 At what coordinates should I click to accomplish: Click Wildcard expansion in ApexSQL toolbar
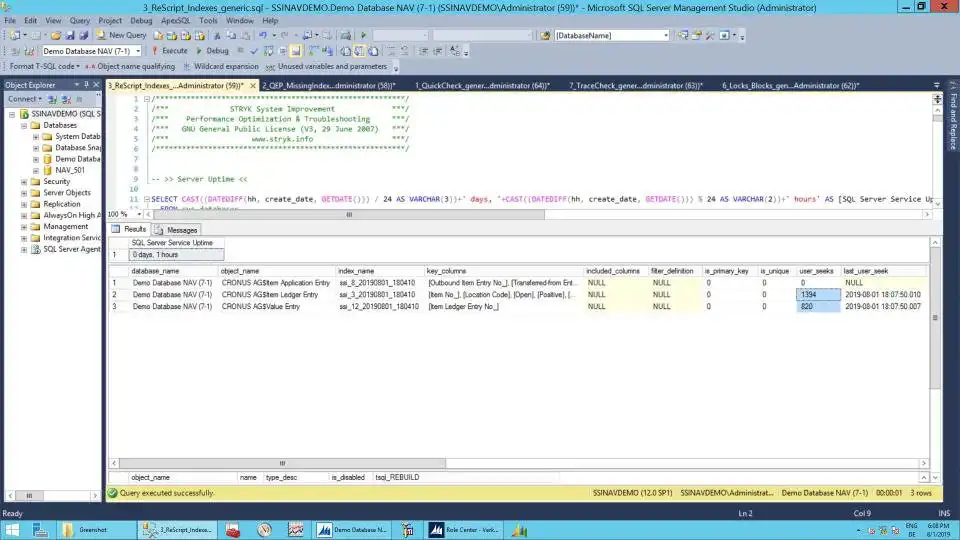point(221,66)
